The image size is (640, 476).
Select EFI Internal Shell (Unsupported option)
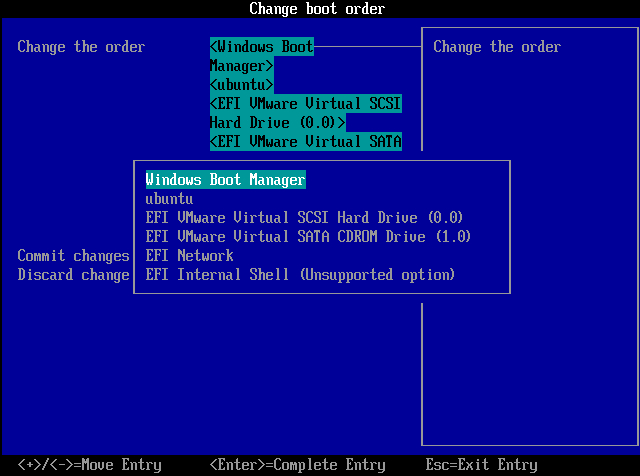click(300, 274)
